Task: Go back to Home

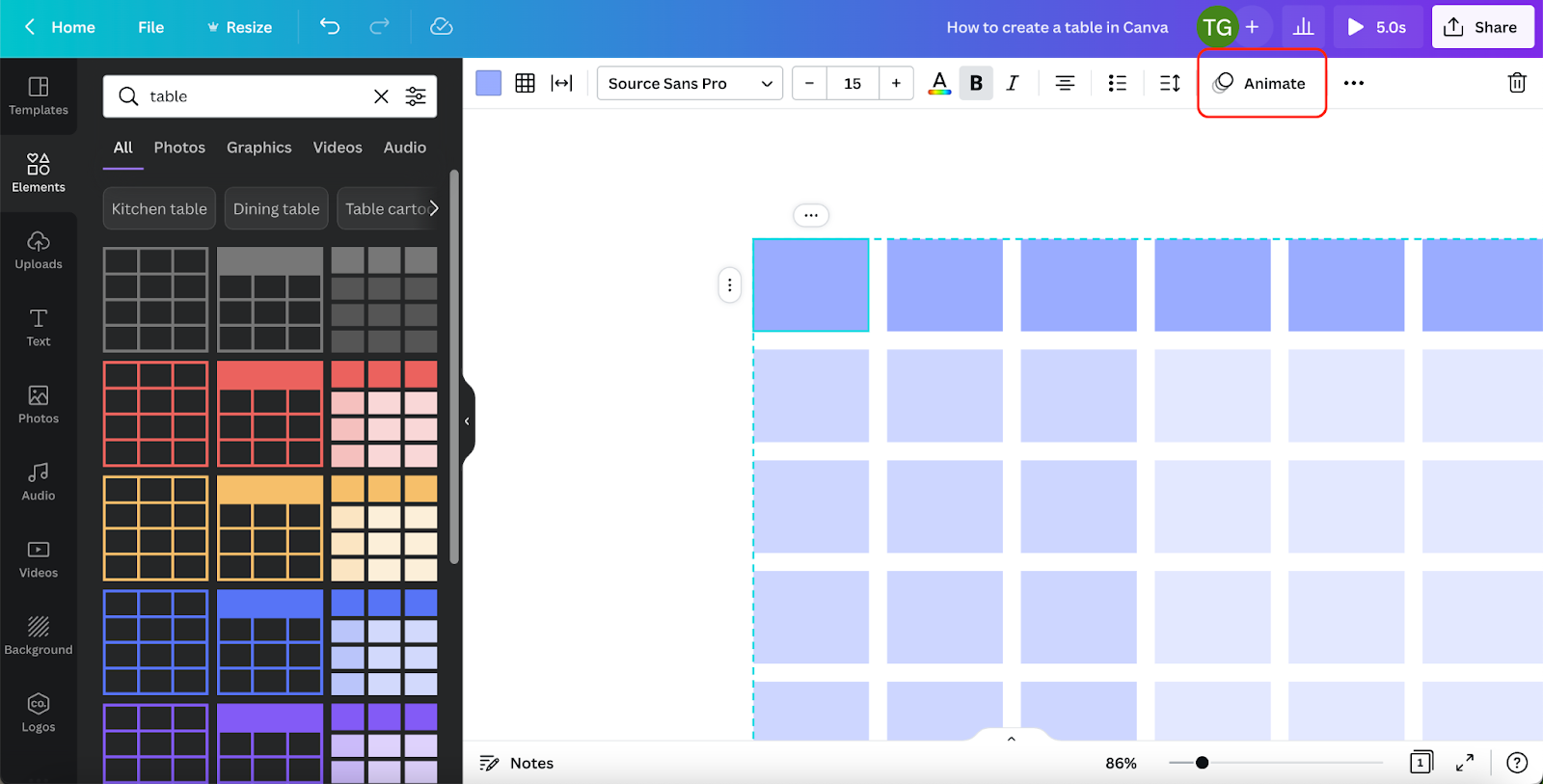Action: [x=60, y=27]
